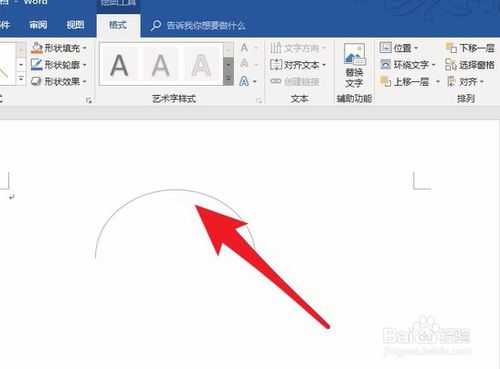500x369 pixels.
Task: Expand the 形状轮廓 dropdown arrow
Action: tap(85, 65)
